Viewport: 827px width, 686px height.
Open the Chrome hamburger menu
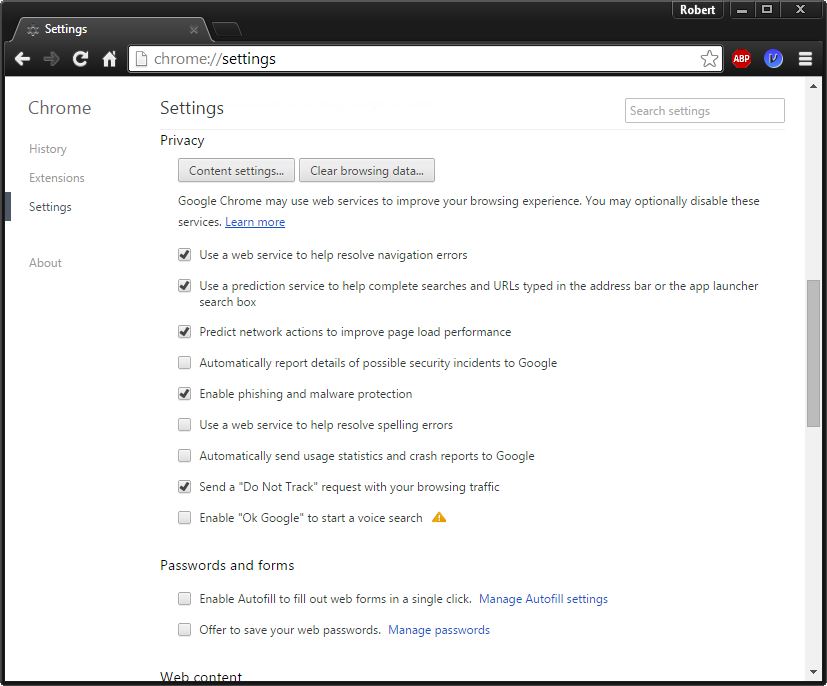(805, 59)
